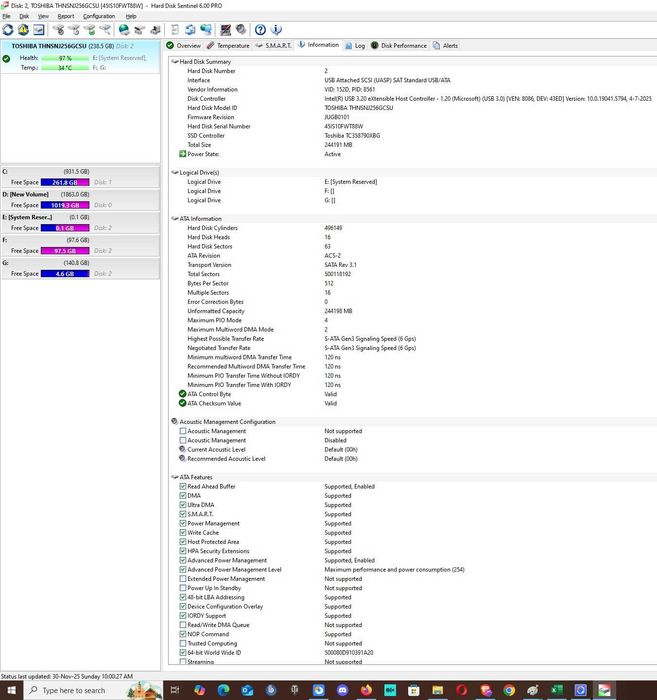Image resolution: width=657 pixels, height=700 pixels.
Task: Click the ATA Checksum Value green check icon
Action: tap(182, 403)
